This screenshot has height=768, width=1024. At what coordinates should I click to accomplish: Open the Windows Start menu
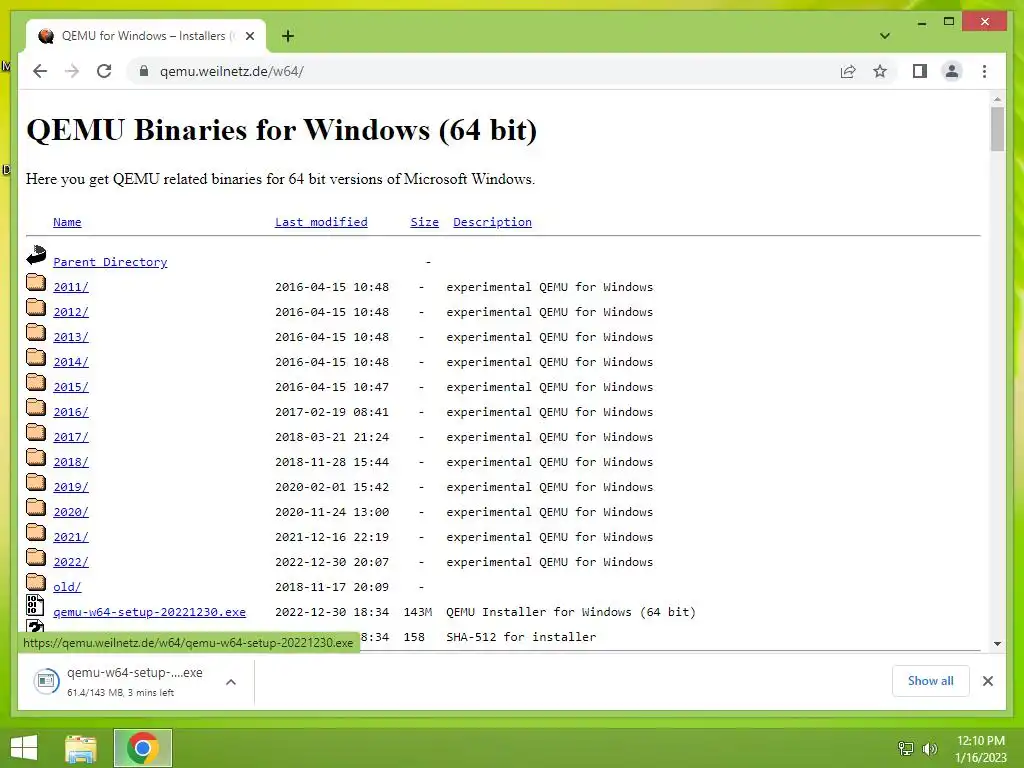coord(24,748)
